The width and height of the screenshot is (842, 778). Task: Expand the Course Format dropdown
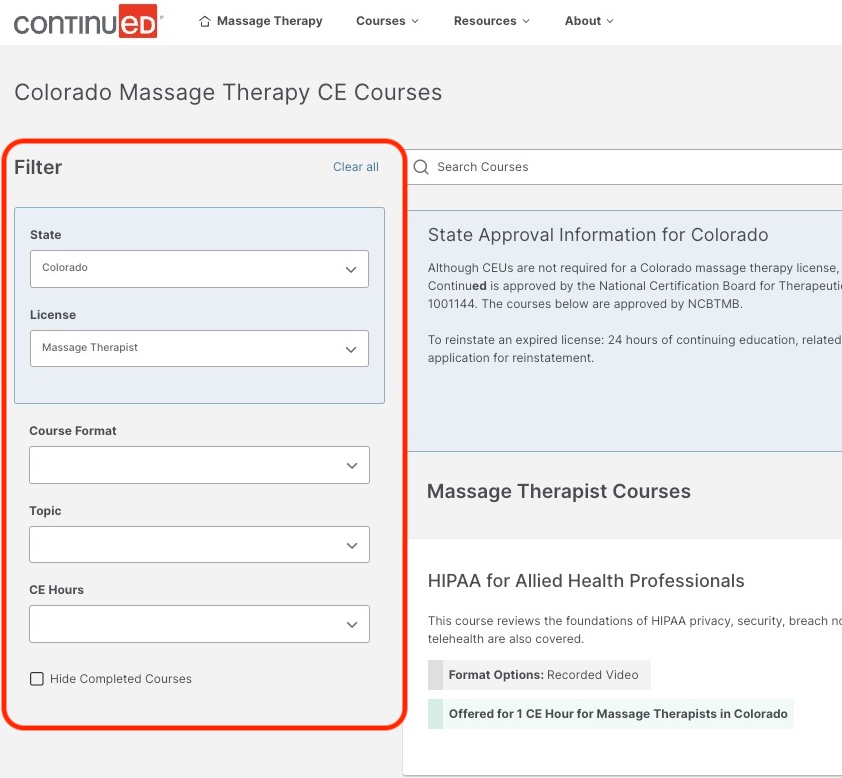[199, 464]
